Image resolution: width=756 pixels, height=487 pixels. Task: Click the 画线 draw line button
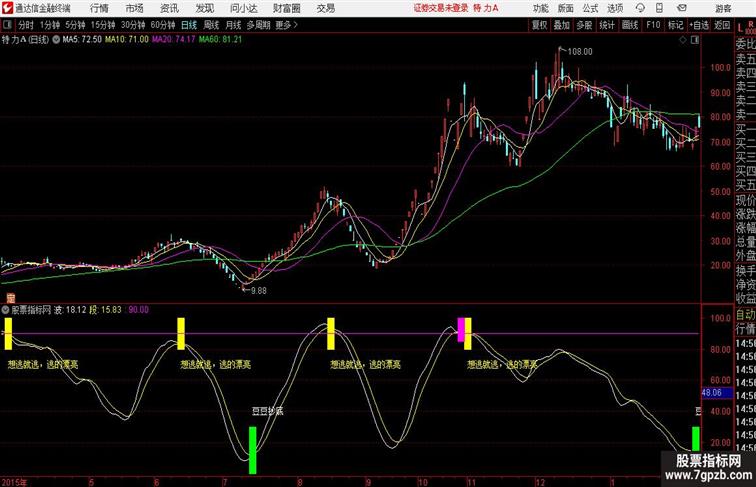point(630,25)
